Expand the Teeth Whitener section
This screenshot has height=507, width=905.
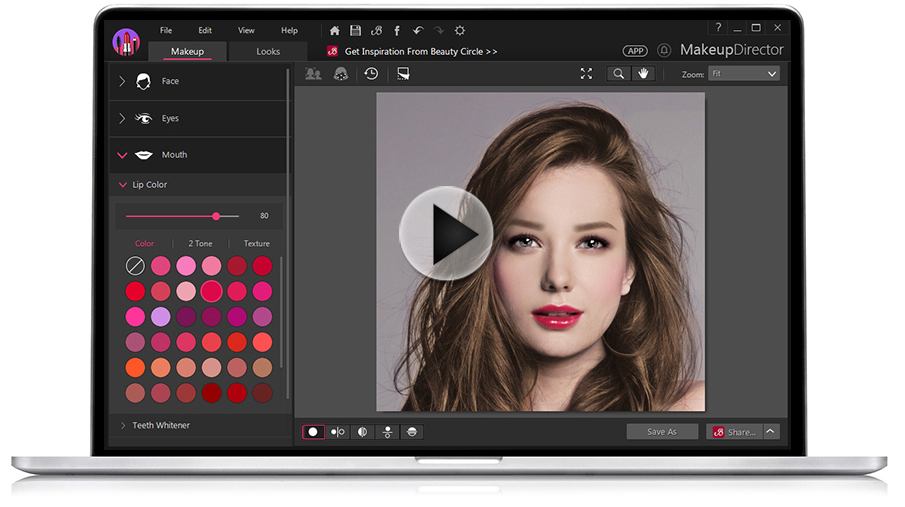tap(160, 425)
